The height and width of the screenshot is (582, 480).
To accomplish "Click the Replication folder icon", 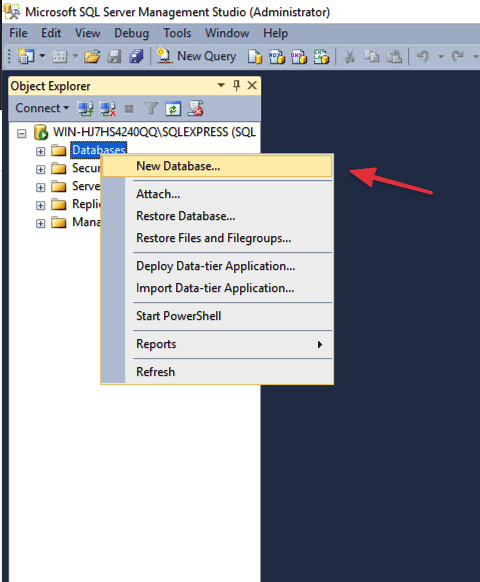I will pyautogui.click(x=59, y=204).
